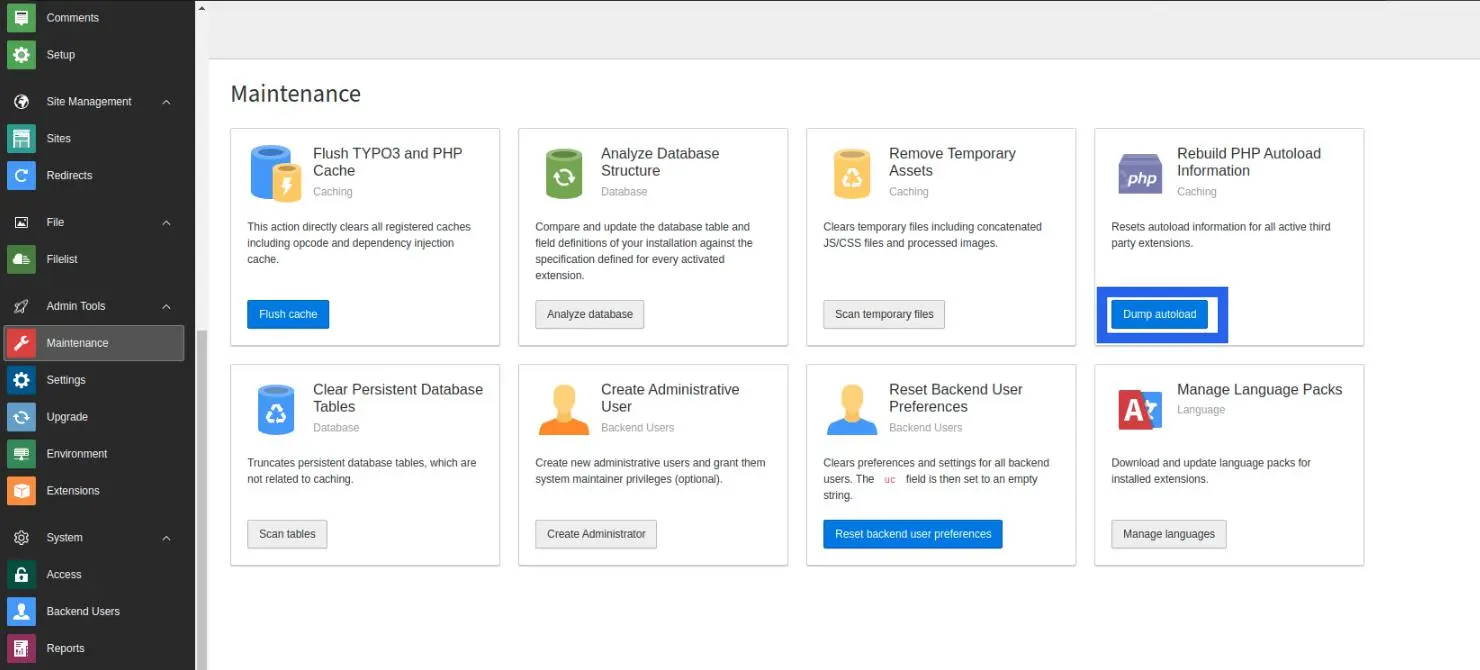The width and height of the screenshot is (1480, 670).
Task: Click the Site Management group label
Action: tap(89, 102)
